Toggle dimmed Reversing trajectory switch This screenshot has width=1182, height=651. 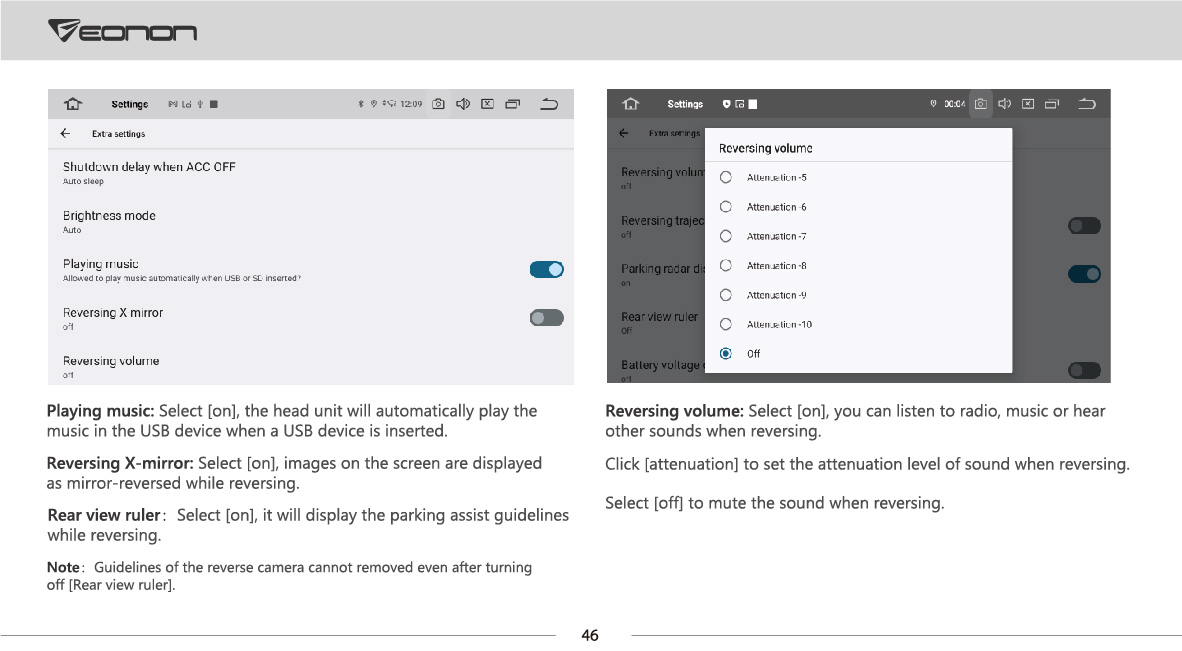1084,225
